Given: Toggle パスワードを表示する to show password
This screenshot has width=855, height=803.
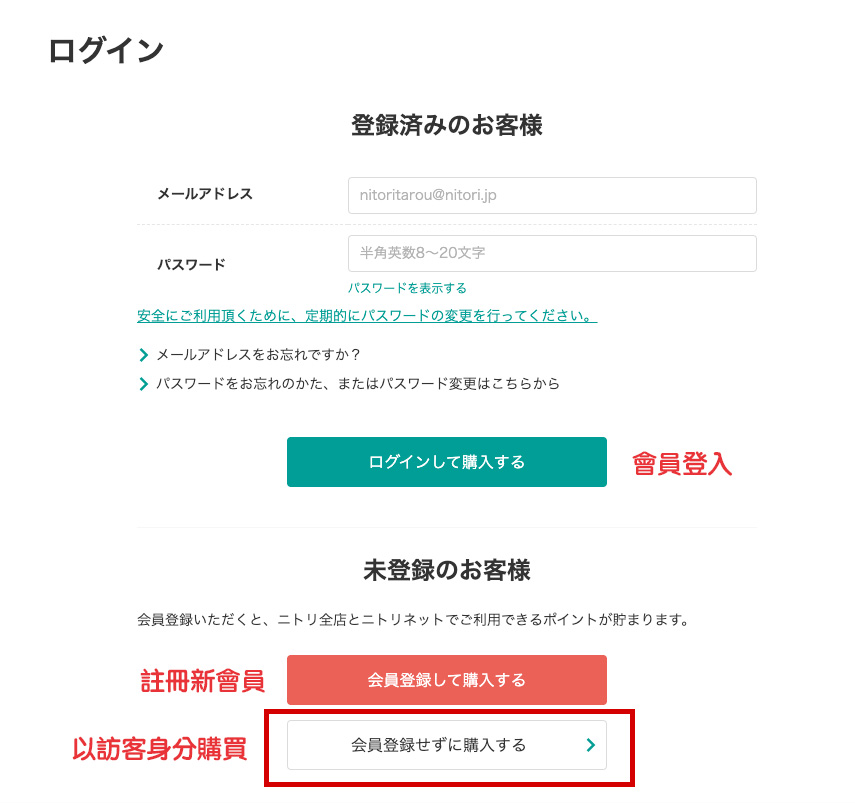Looking at the screenshot, I should [x=407, y=288].
